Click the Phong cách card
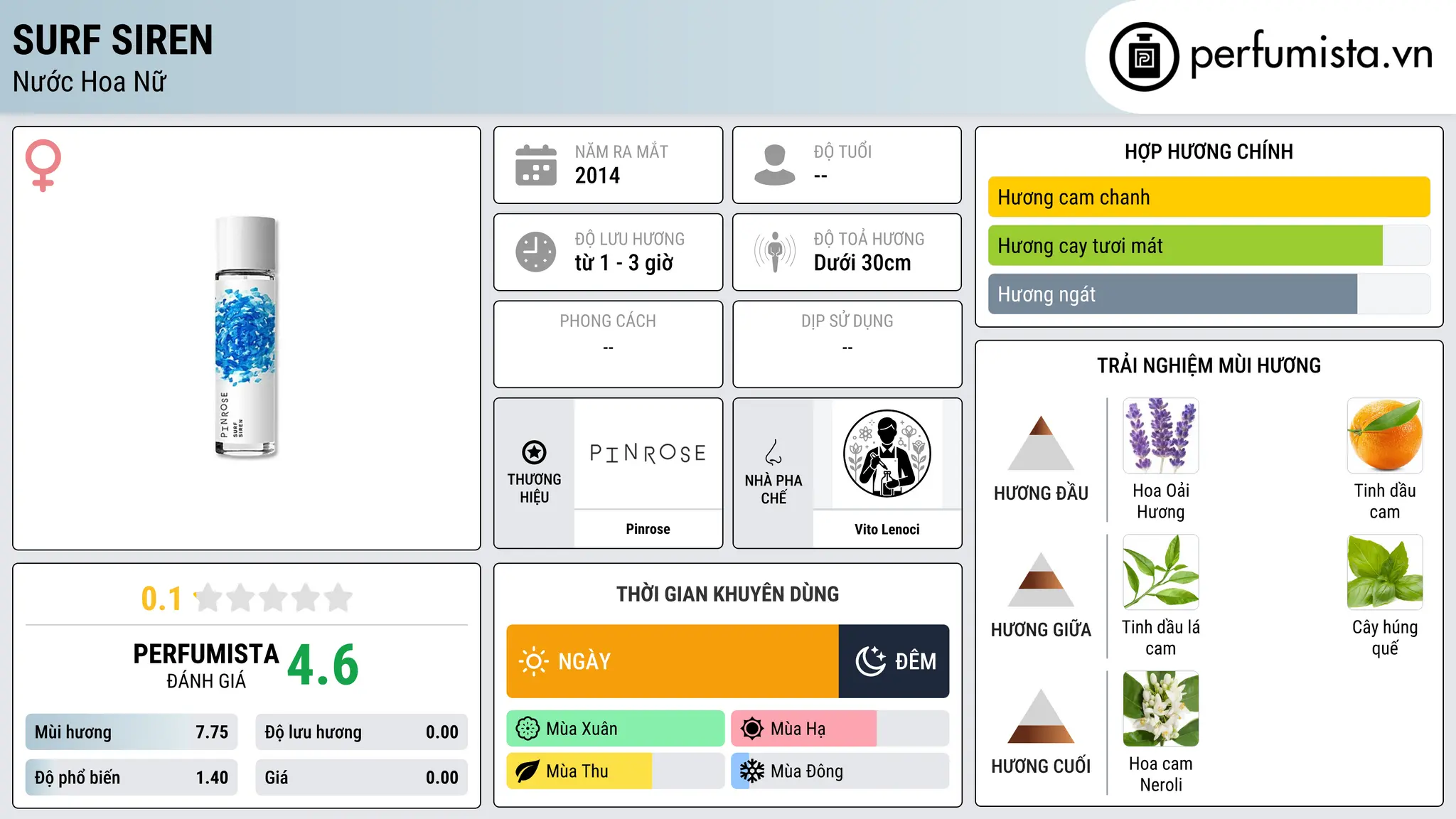The width and height of the screenshot is (1456, 819). pyautogui.click(x=608, y=344)
